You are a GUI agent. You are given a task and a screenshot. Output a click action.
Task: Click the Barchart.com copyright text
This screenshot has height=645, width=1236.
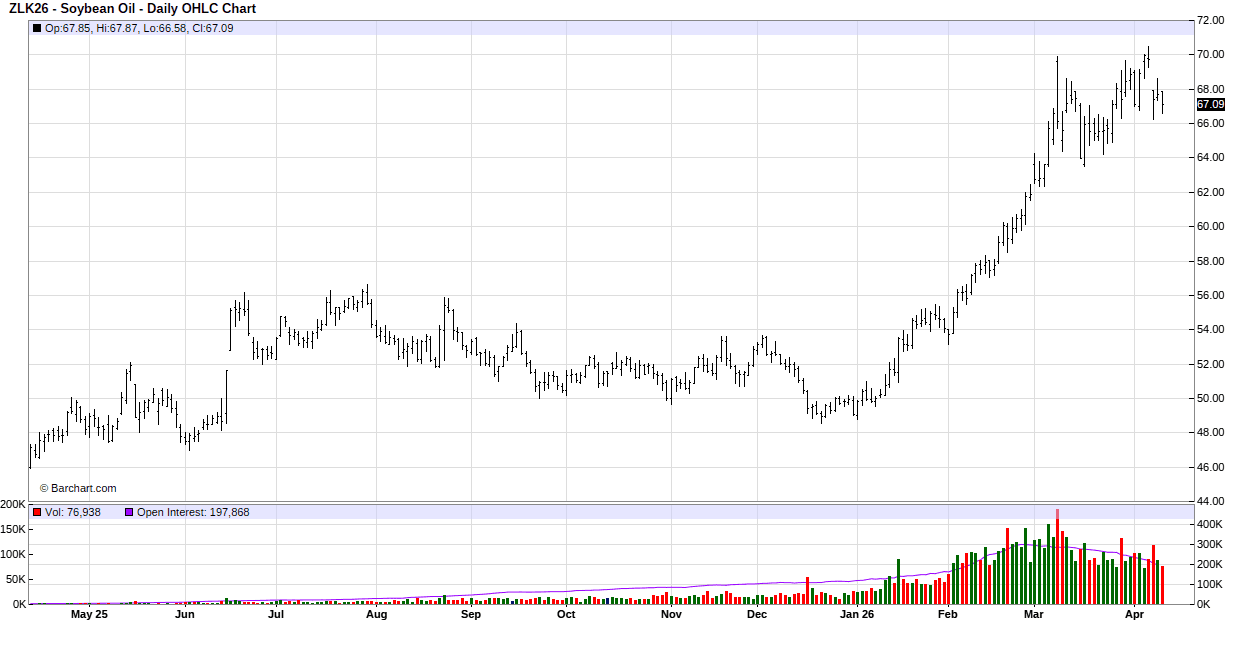point(78,488)
